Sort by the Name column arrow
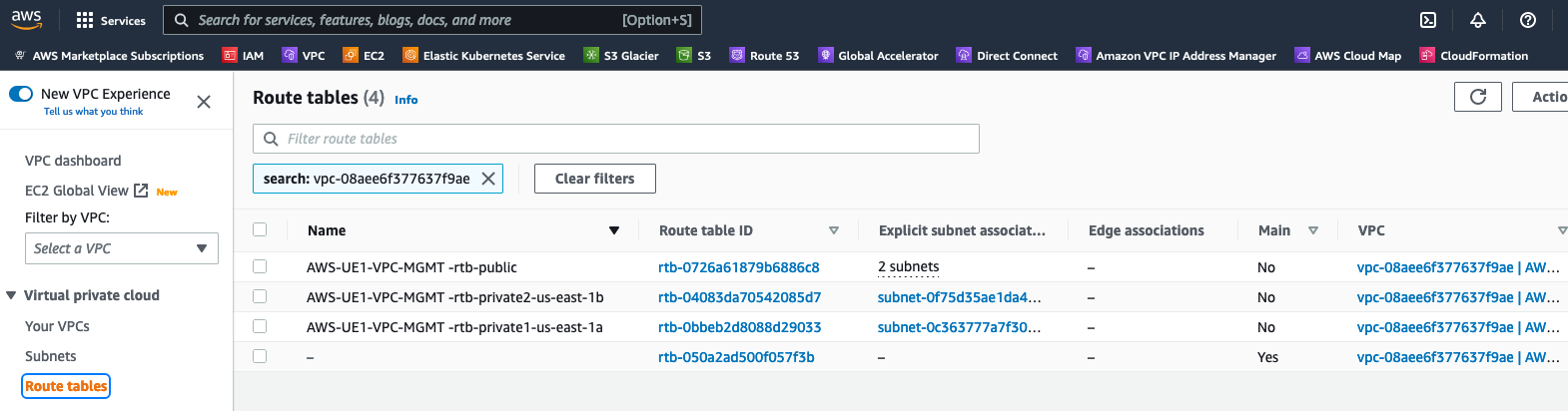The image size is (1568, 411). click(x=614, y=230)
